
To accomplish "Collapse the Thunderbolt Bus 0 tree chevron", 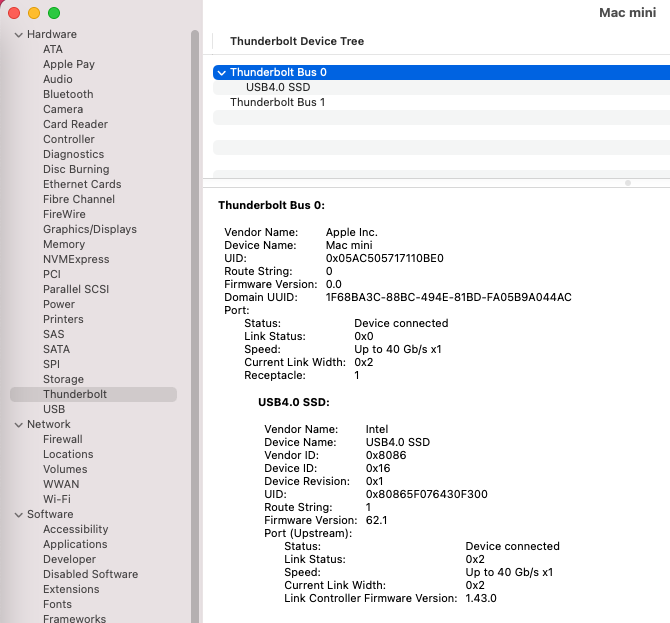I will click(x=221, y=73).
